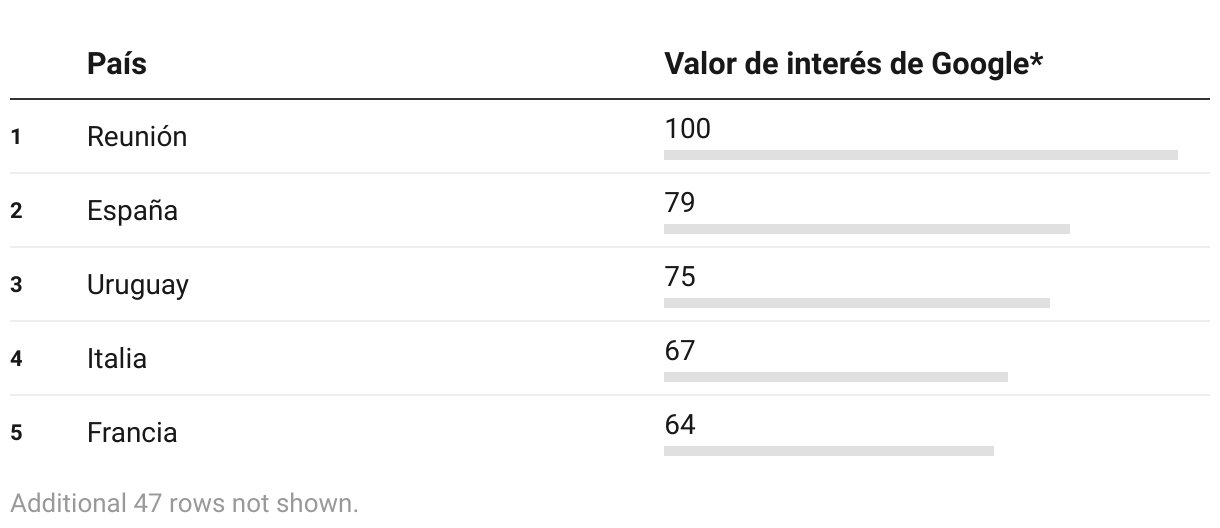Click the value 64 text
Viewport: 1220px width, 528px height.
coord(680,425)
